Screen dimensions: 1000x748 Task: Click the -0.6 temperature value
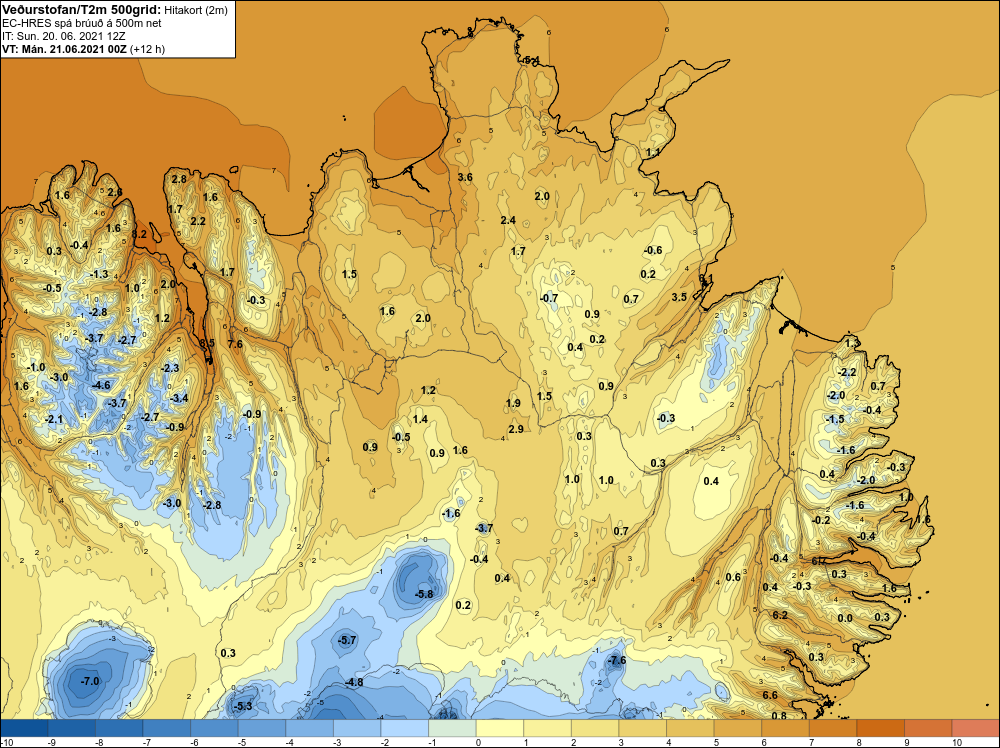click(652, 250)
